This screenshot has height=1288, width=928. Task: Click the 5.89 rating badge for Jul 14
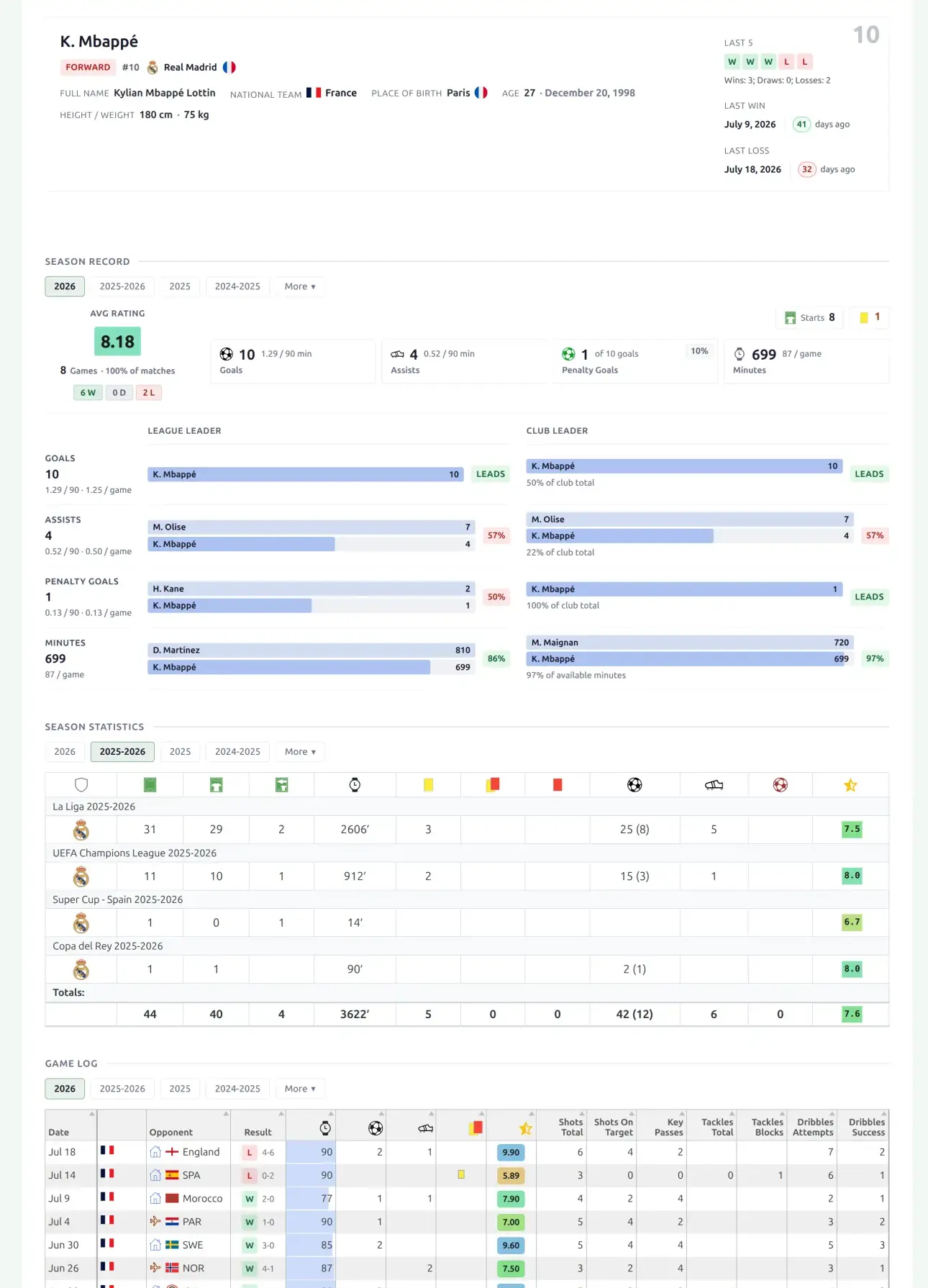[x=511, y=1176]
